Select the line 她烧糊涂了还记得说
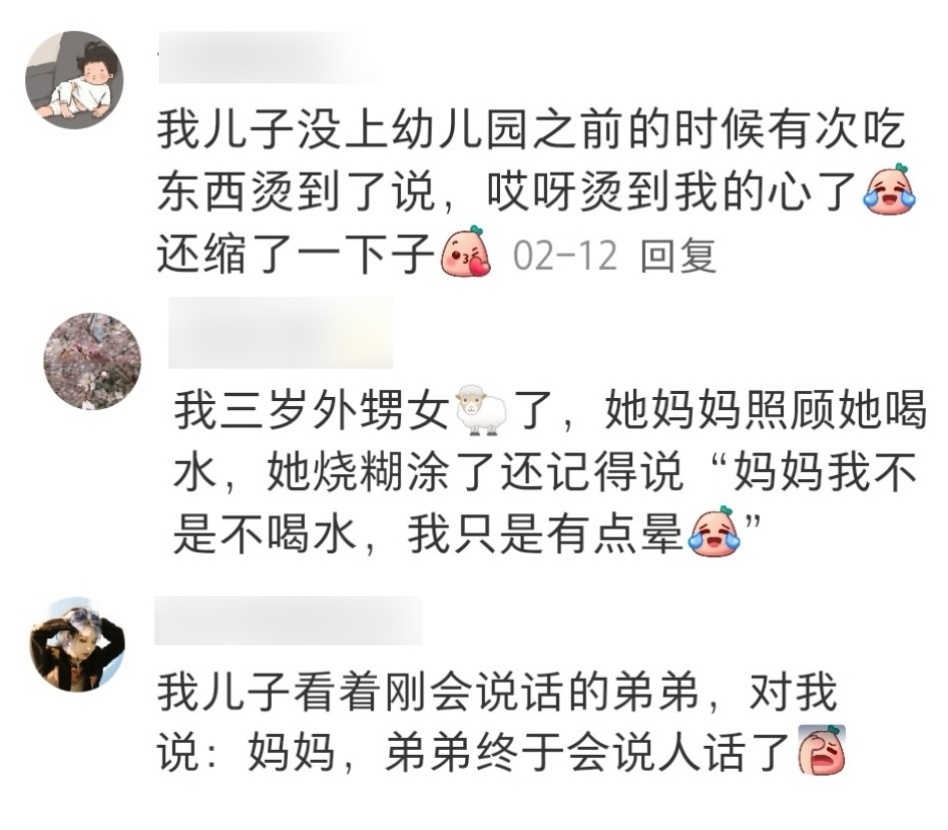 pos(475,472)
